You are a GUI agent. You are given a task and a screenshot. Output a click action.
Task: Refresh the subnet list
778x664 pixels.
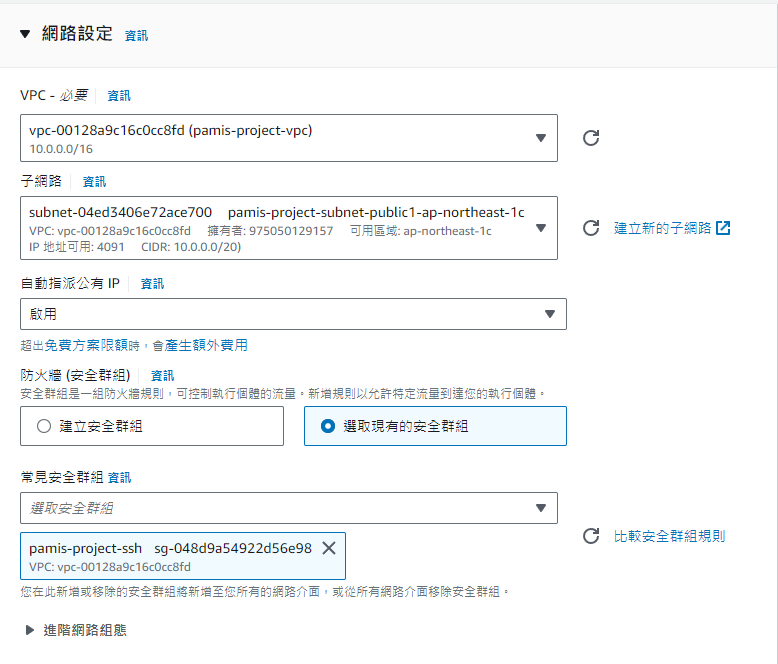(x=590, y=228)
